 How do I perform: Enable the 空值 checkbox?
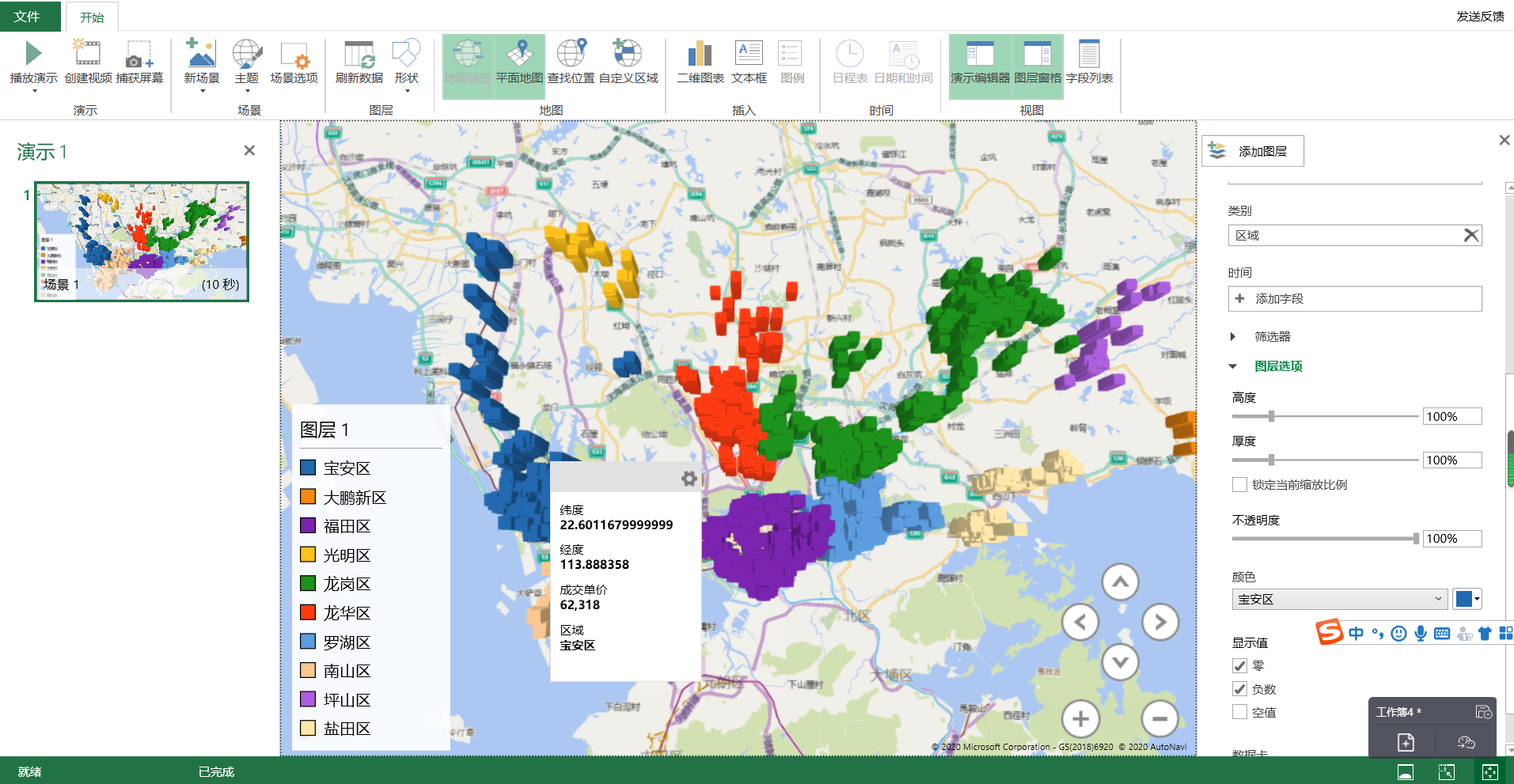[x=1239, y=711]
